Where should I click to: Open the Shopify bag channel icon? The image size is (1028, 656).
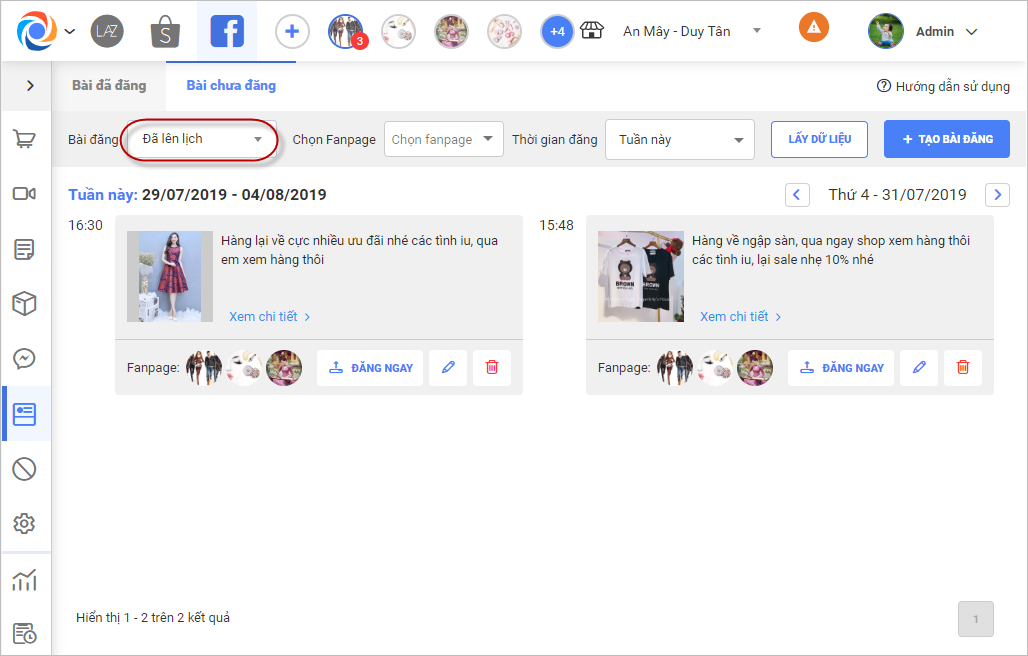(x=165, y=31)
